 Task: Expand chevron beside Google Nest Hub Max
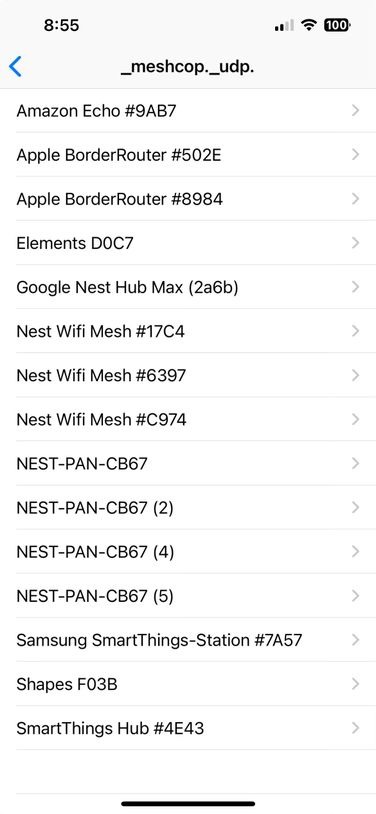[x=355, y=287]
